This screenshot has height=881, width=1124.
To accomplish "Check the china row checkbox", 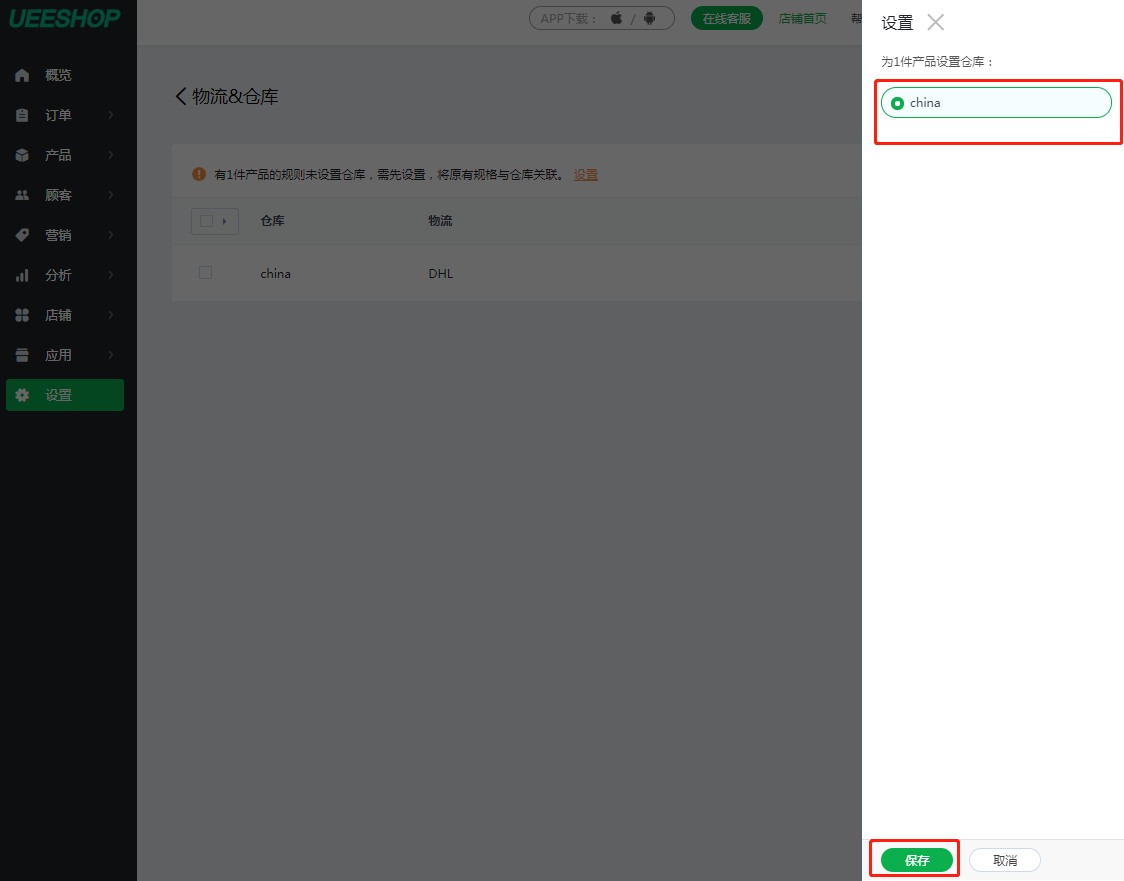I will point(206,272).
